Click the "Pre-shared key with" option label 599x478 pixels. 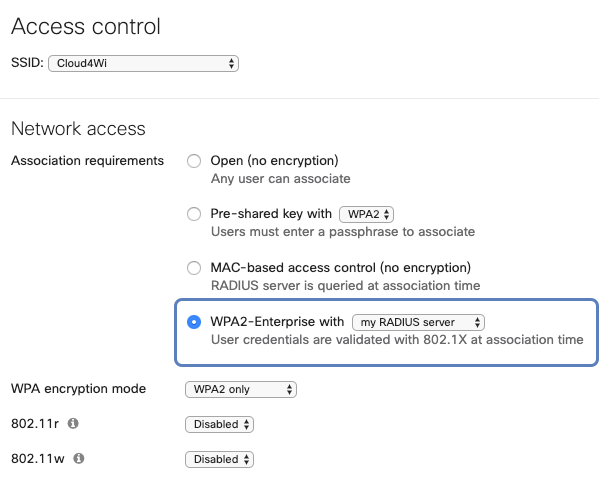271,214
